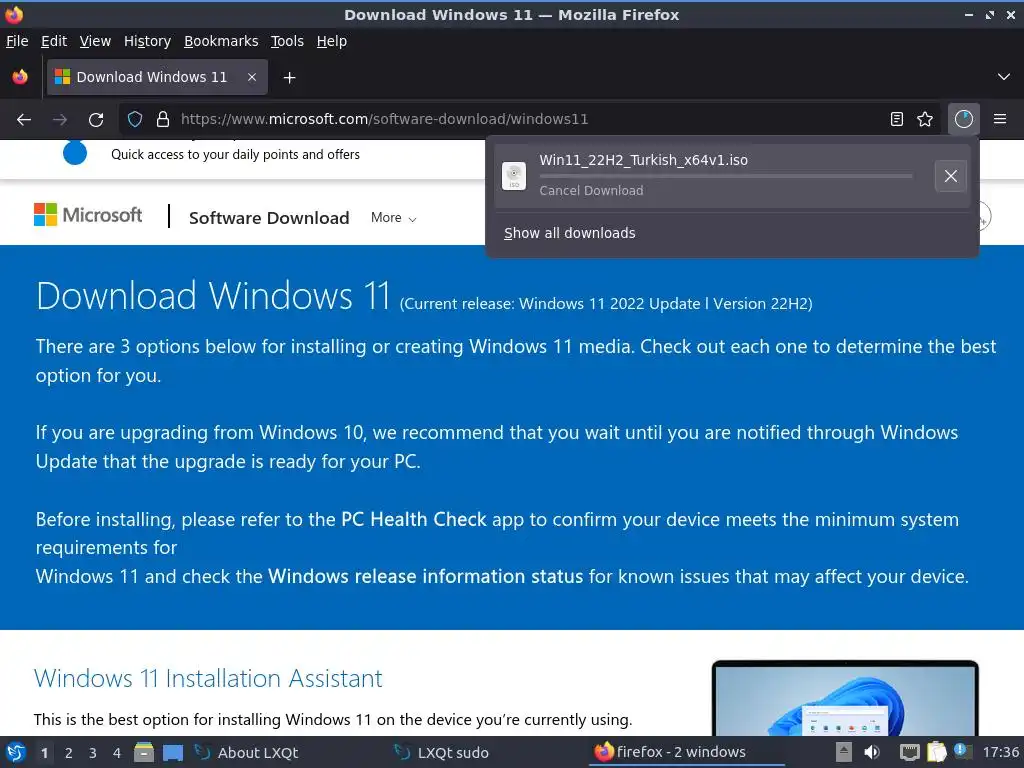The image size is (1024, 768).
Task: Open the Bookmarks menu
Action: (221, 41)
